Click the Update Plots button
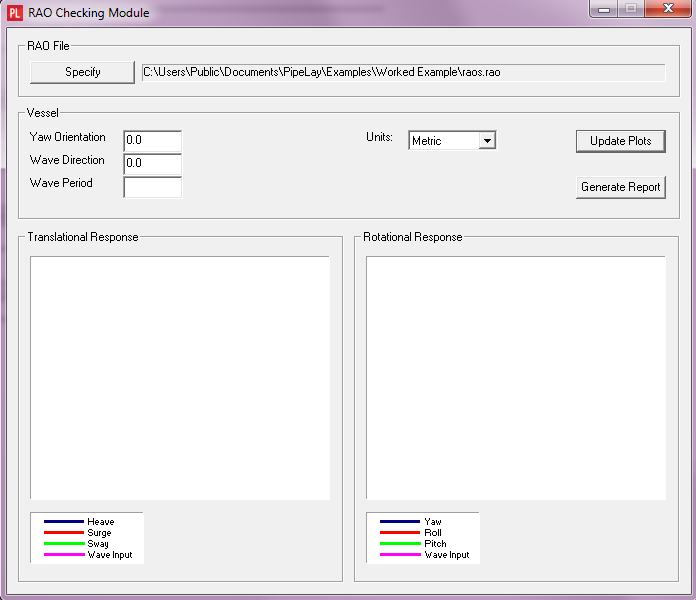Screen dimensions: 696x600 click(620, 141)
